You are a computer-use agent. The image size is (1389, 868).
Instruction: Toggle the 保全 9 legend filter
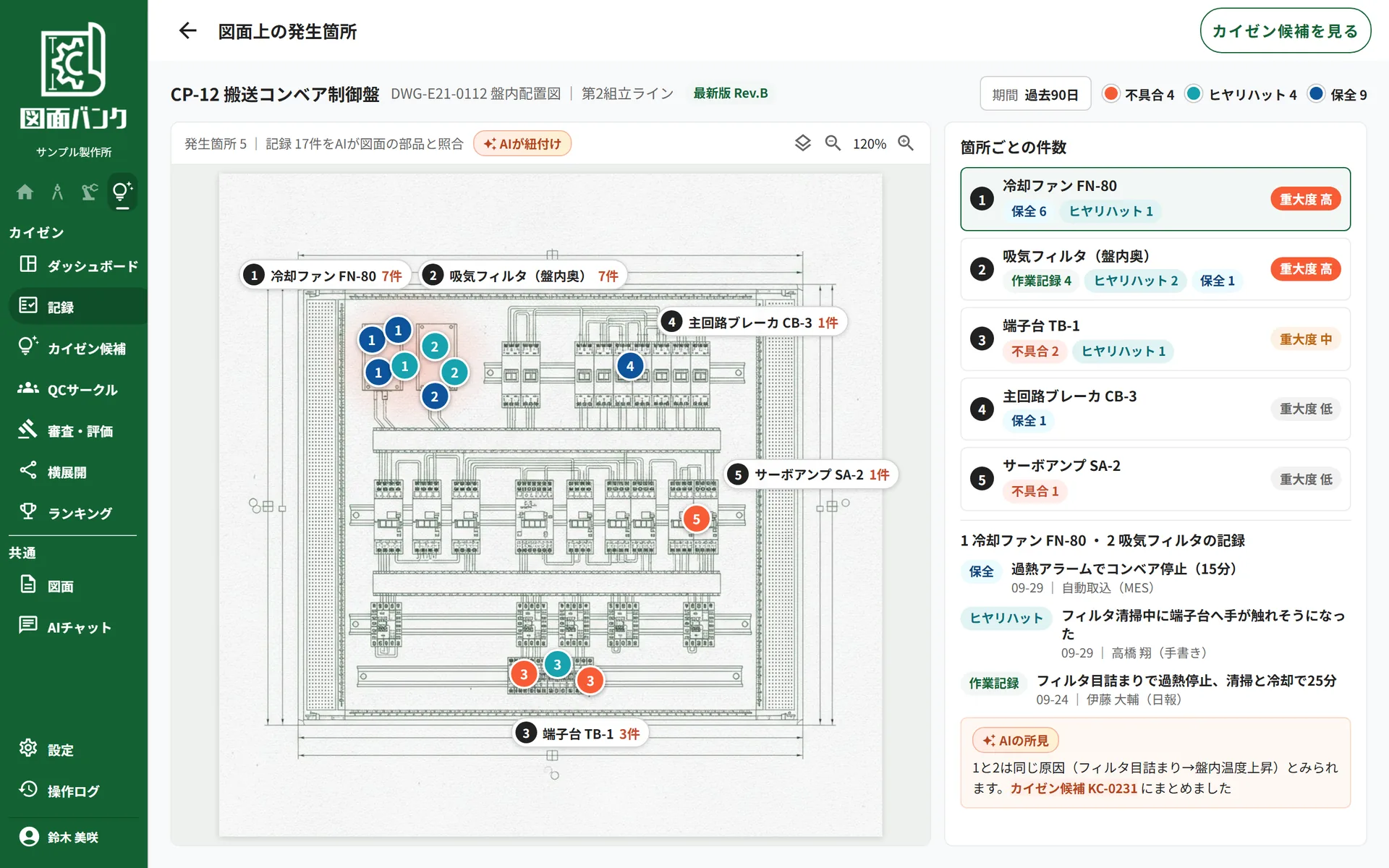(x=1338, y=94)
